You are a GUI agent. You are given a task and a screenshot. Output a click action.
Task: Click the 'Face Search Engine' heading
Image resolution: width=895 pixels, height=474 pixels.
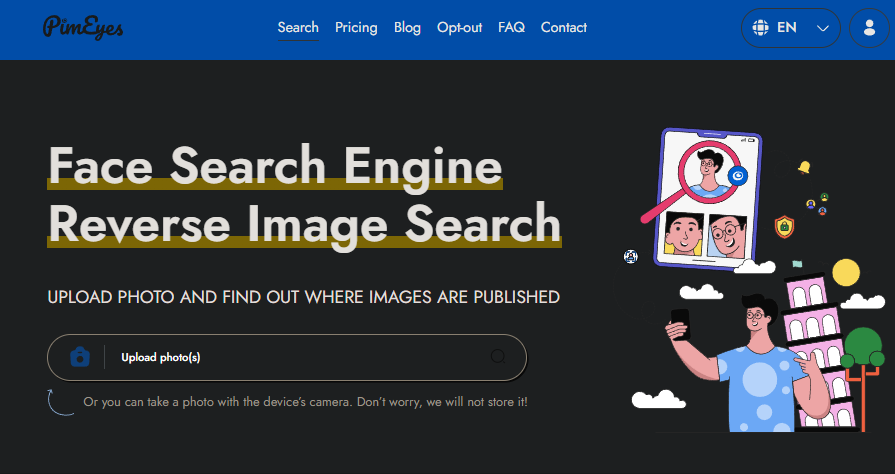275,166
